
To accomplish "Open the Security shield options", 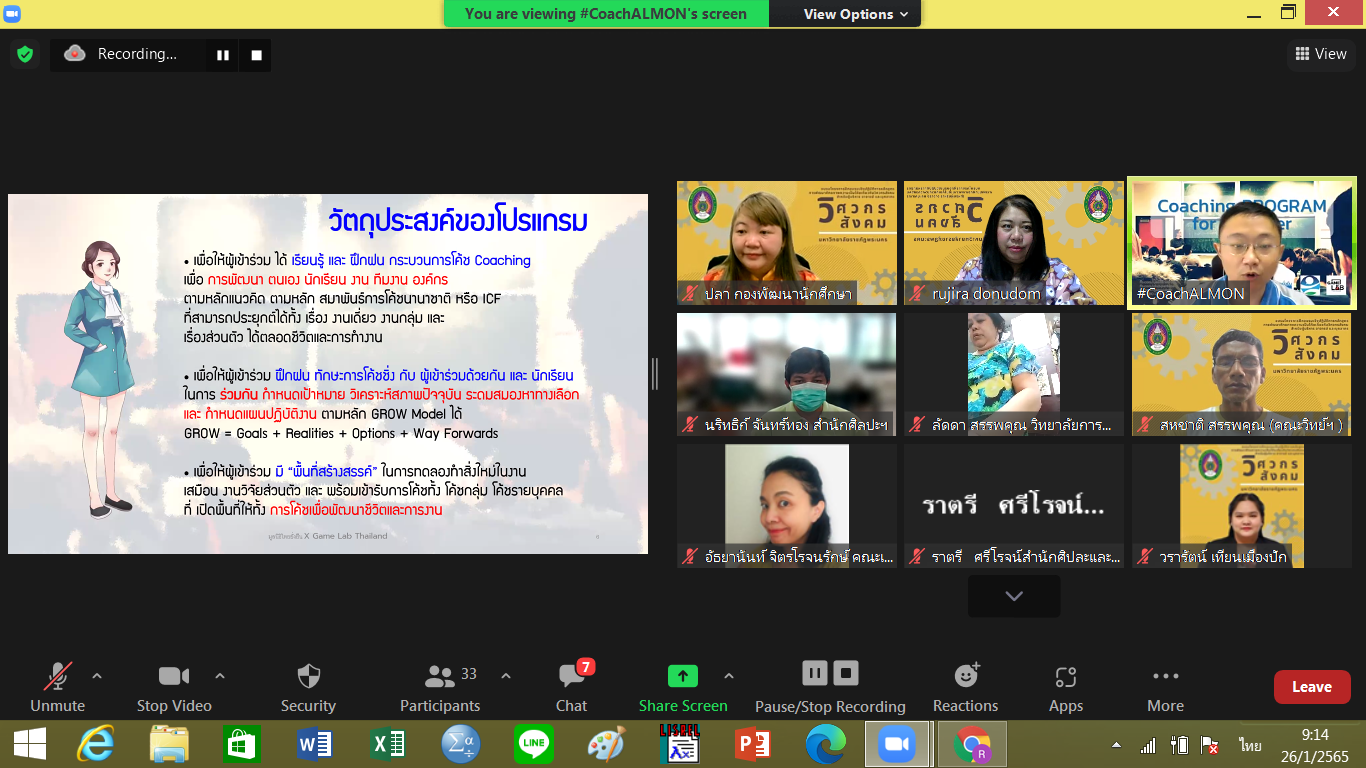I will pyautogui.click(x=308, y=687).
